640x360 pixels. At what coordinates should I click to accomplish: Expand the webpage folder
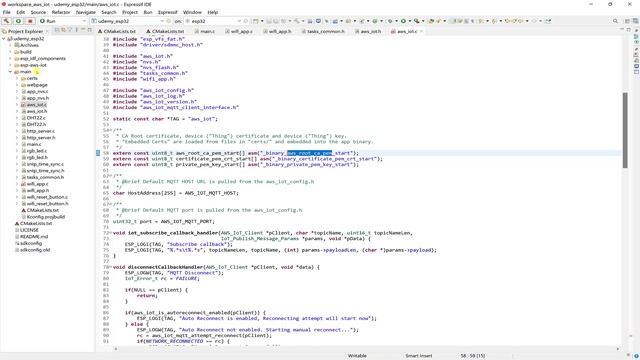click(x=17, y=85)
